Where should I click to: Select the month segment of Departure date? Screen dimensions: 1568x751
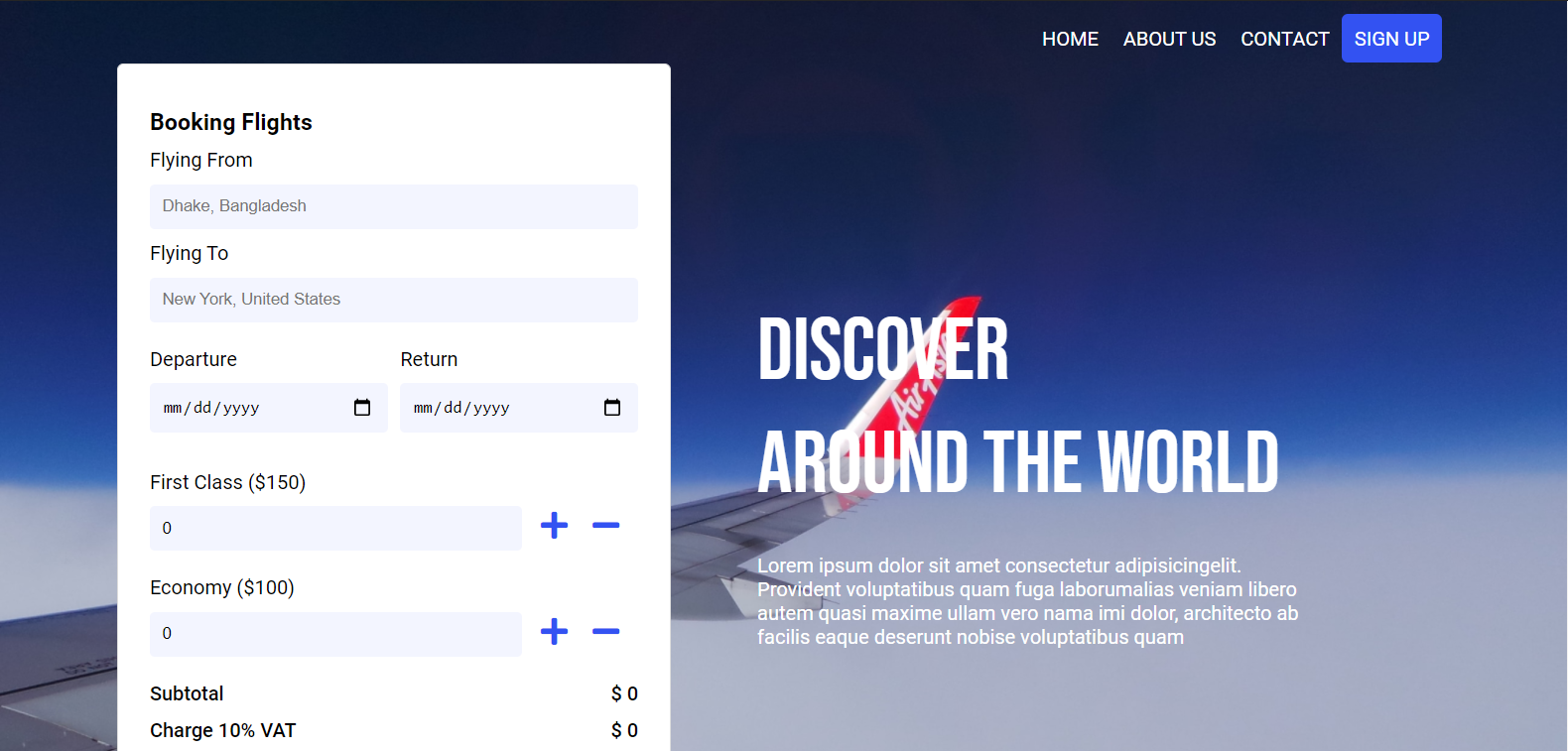173,408
